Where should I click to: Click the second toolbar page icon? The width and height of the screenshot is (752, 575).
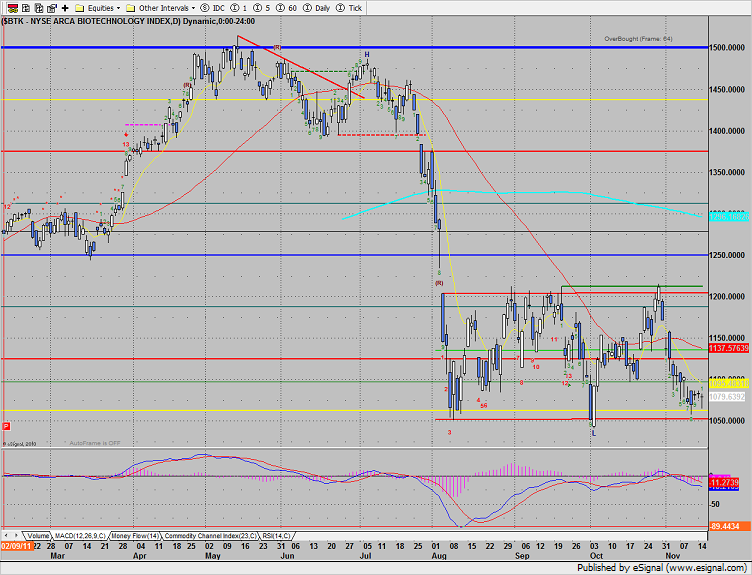(26, 8)
